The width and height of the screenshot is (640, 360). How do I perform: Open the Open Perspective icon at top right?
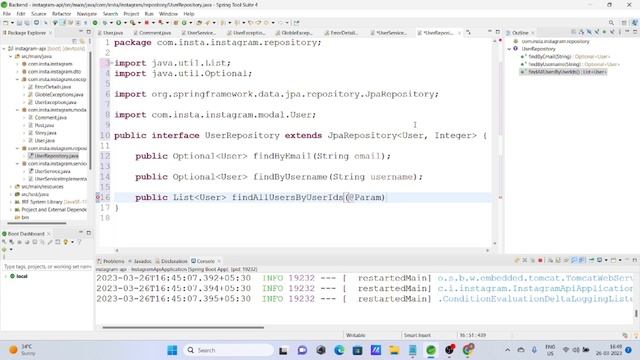[624, 23]
